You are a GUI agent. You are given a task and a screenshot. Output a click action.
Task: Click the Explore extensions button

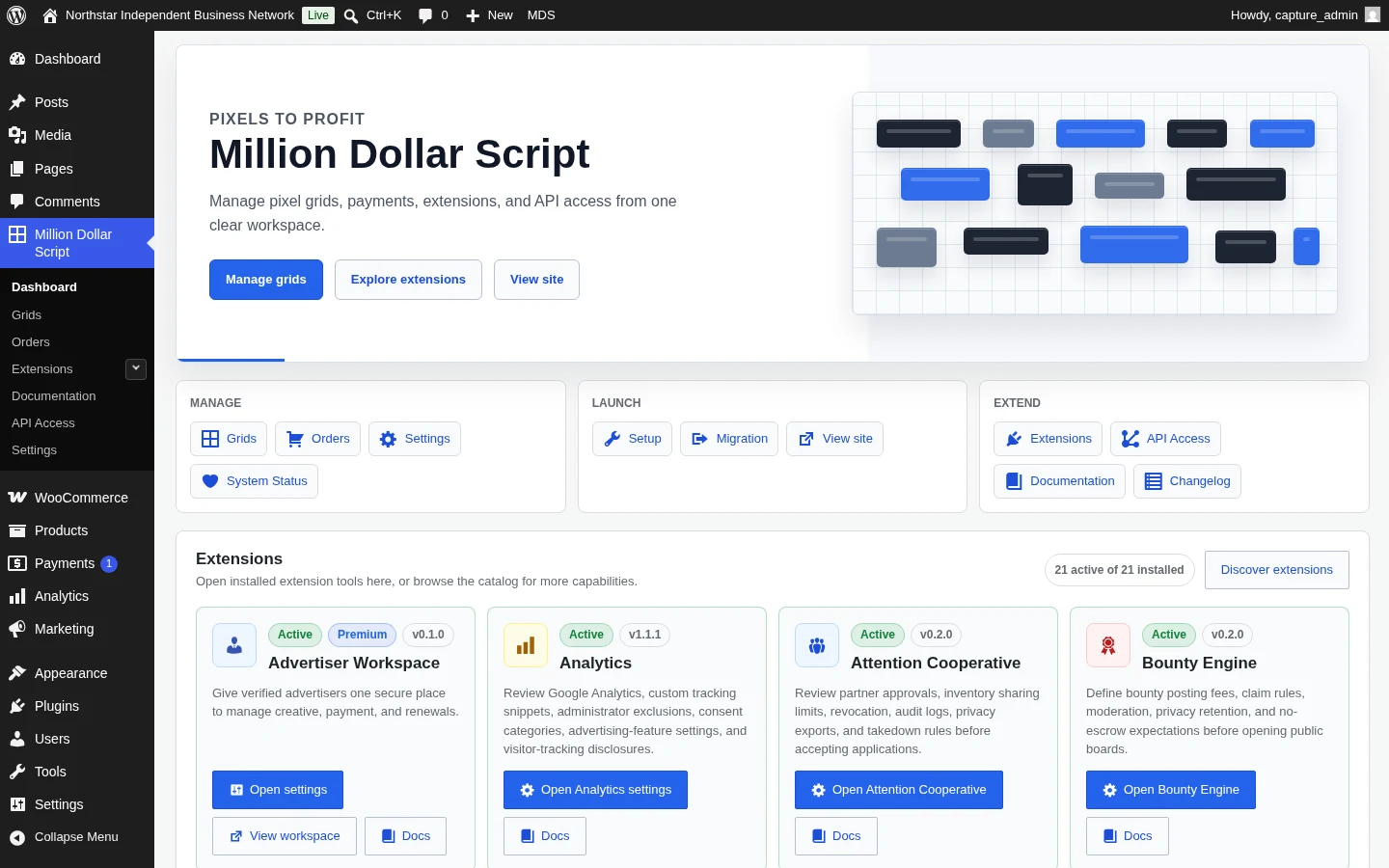coord(408,280)
